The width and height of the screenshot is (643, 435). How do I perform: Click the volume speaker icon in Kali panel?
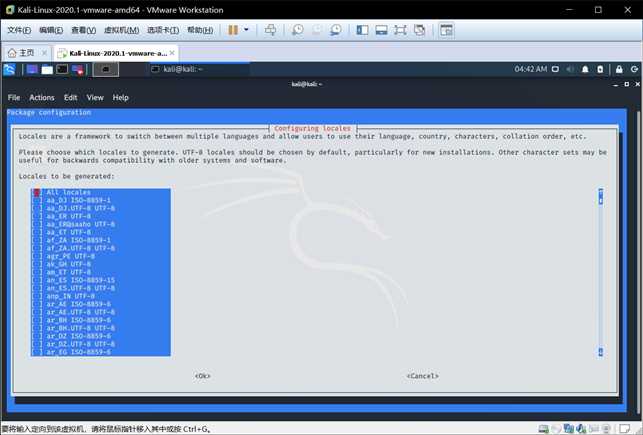[570, 69]
